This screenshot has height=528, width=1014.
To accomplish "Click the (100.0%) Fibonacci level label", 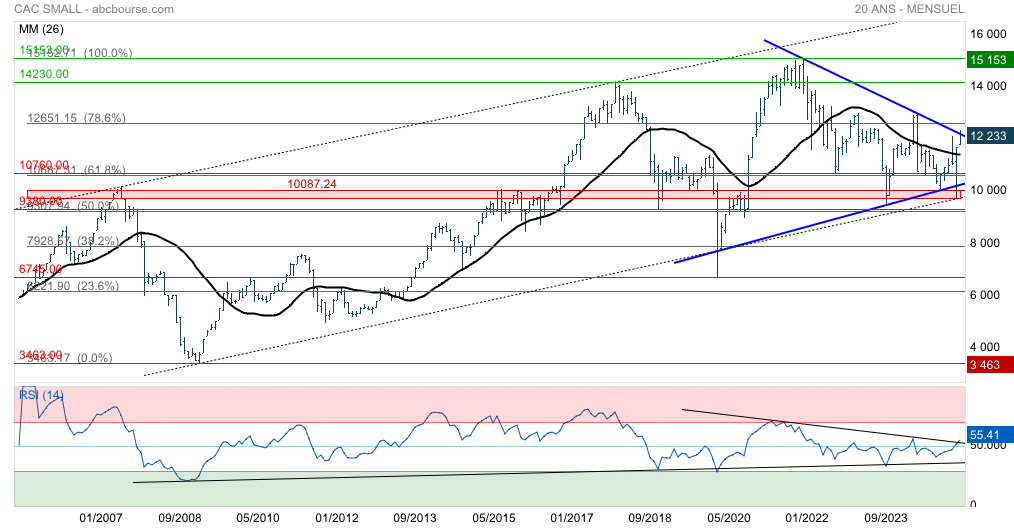I will click(x=108, y=53).
